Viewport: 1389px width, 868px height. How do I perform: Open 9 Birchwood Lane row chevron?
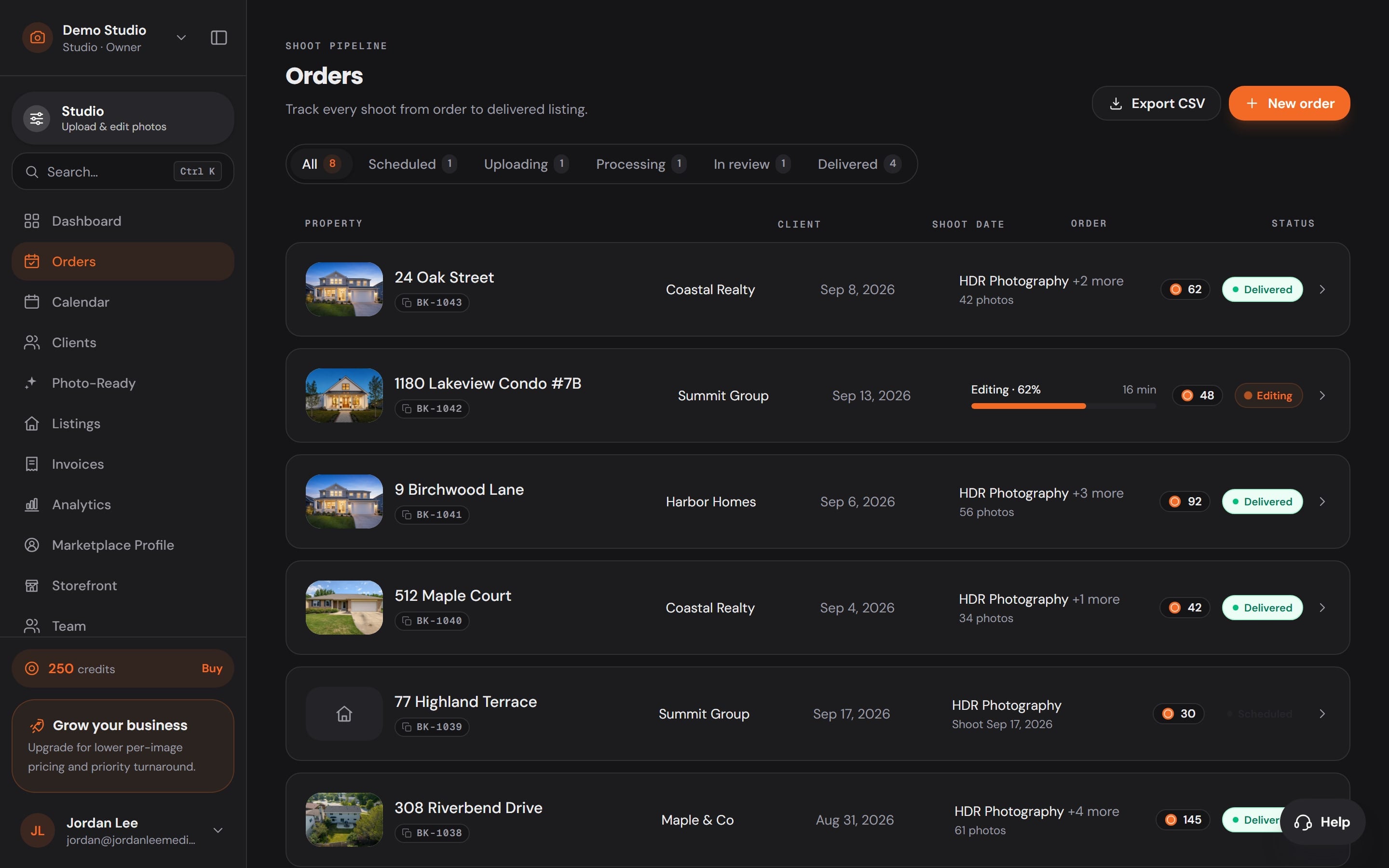(1322, 502)
